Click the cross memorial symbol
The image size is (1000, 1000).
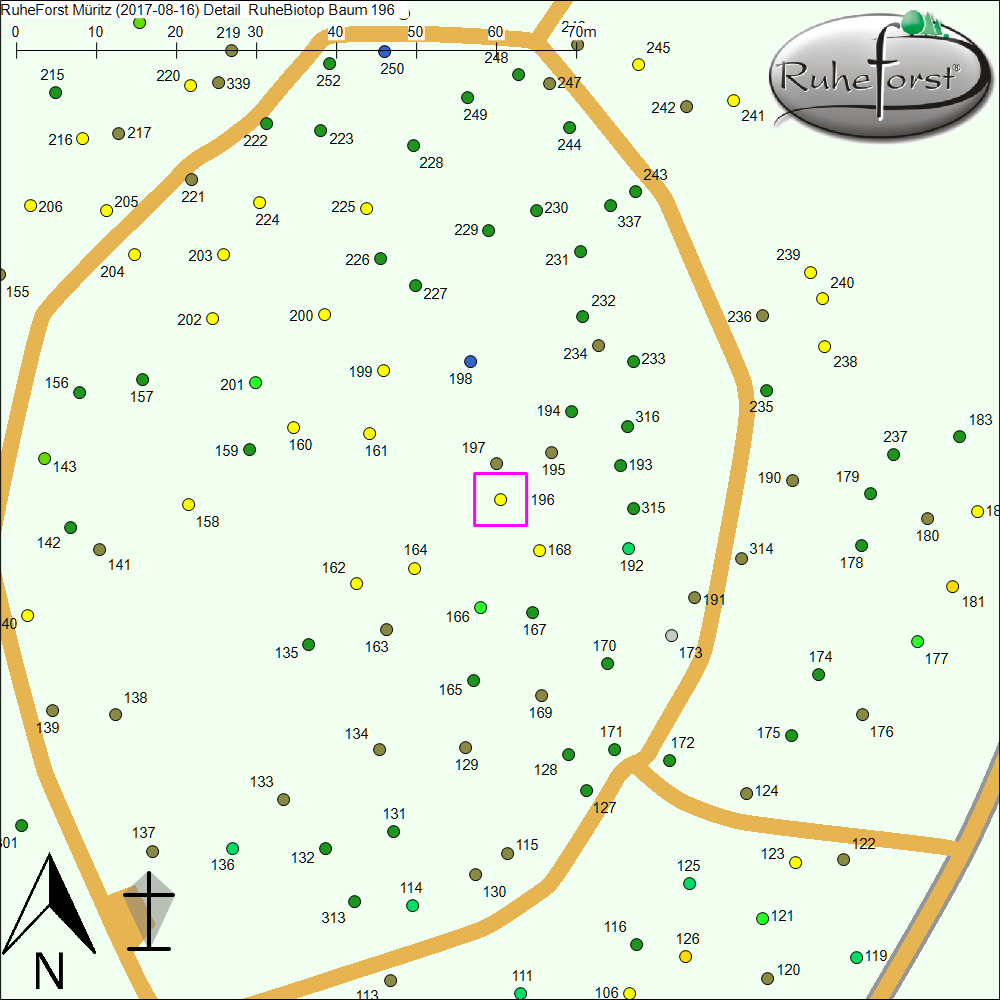148,910
